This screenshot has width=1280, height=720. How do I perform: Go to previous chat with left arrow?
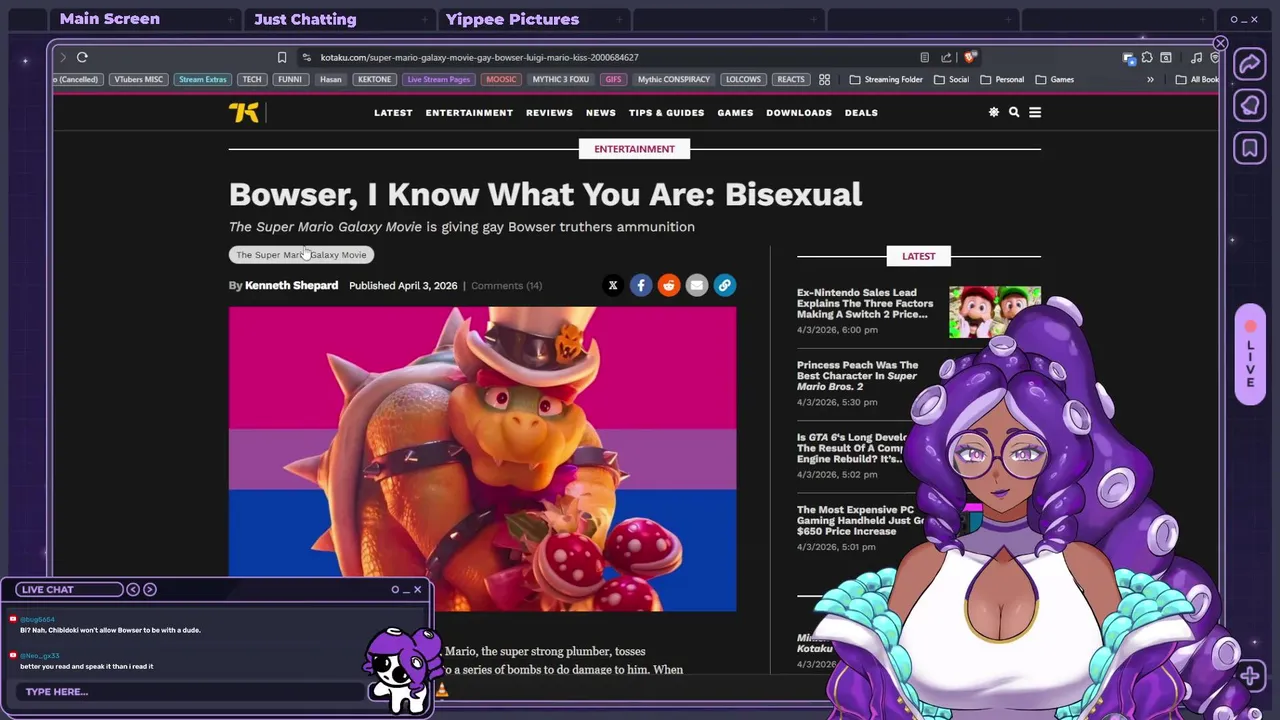point(133,589)
